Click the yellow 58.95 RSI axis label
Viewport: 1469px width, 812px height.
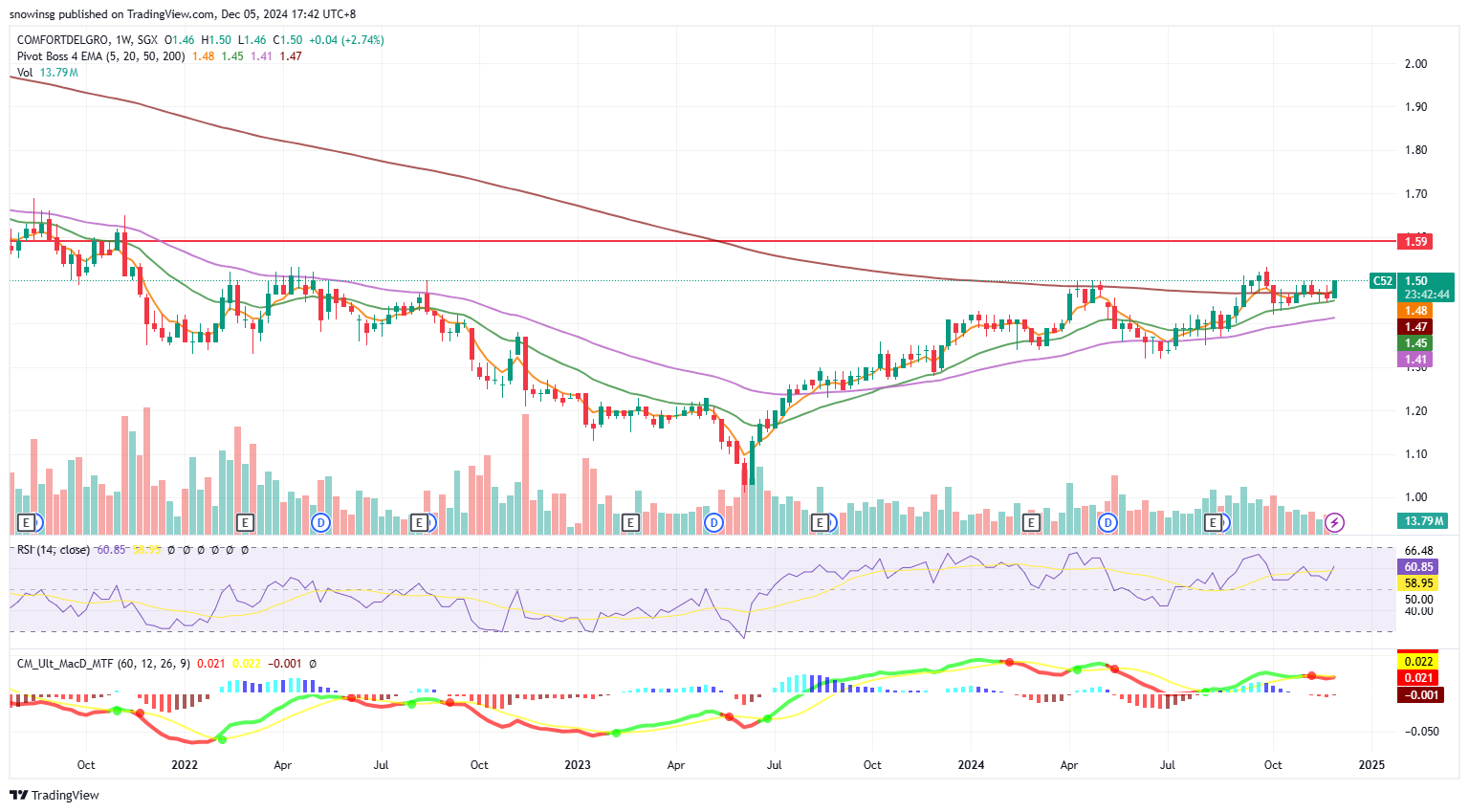point(1417,582)
